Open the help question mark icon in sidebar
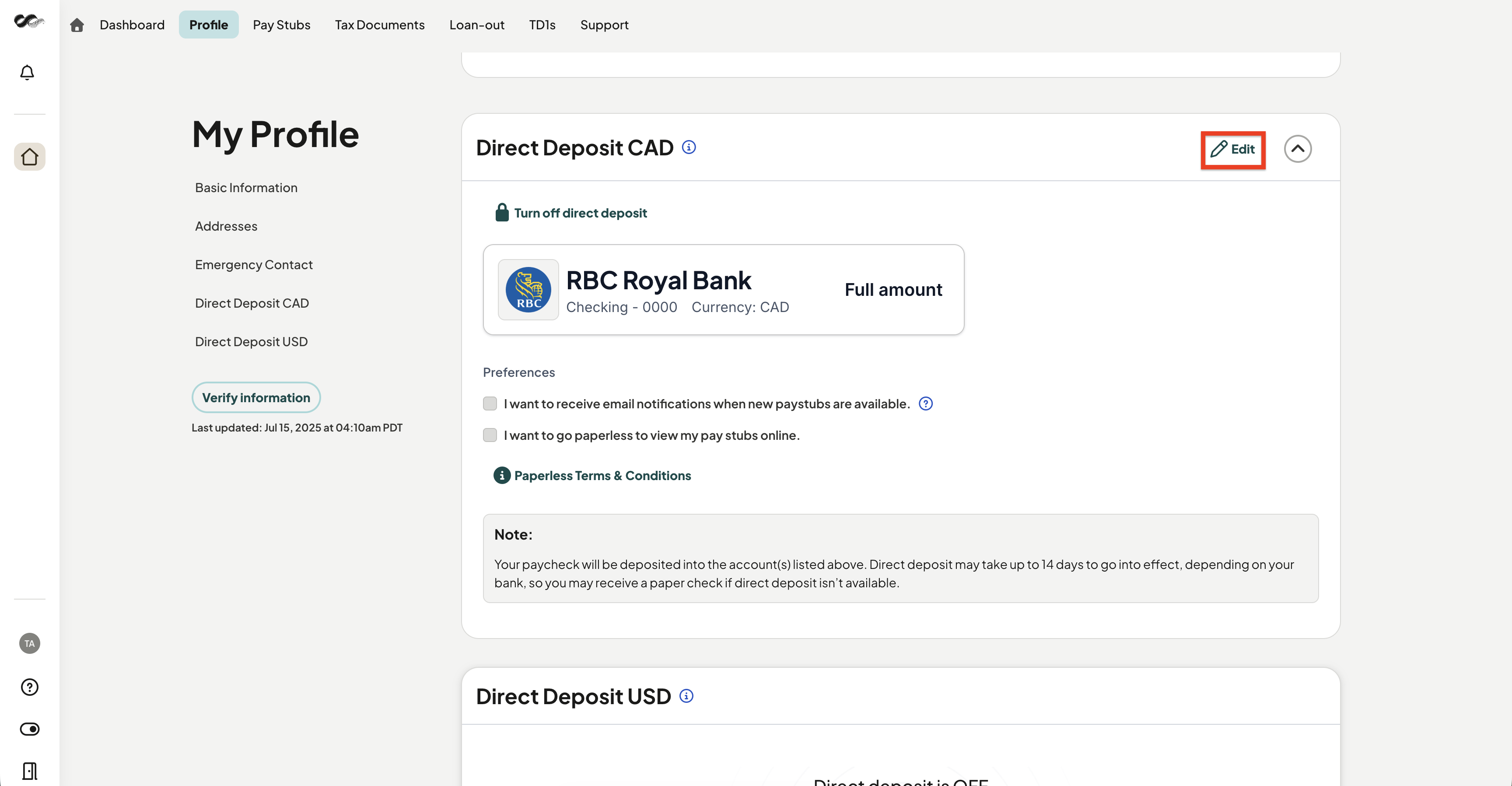 29,687
